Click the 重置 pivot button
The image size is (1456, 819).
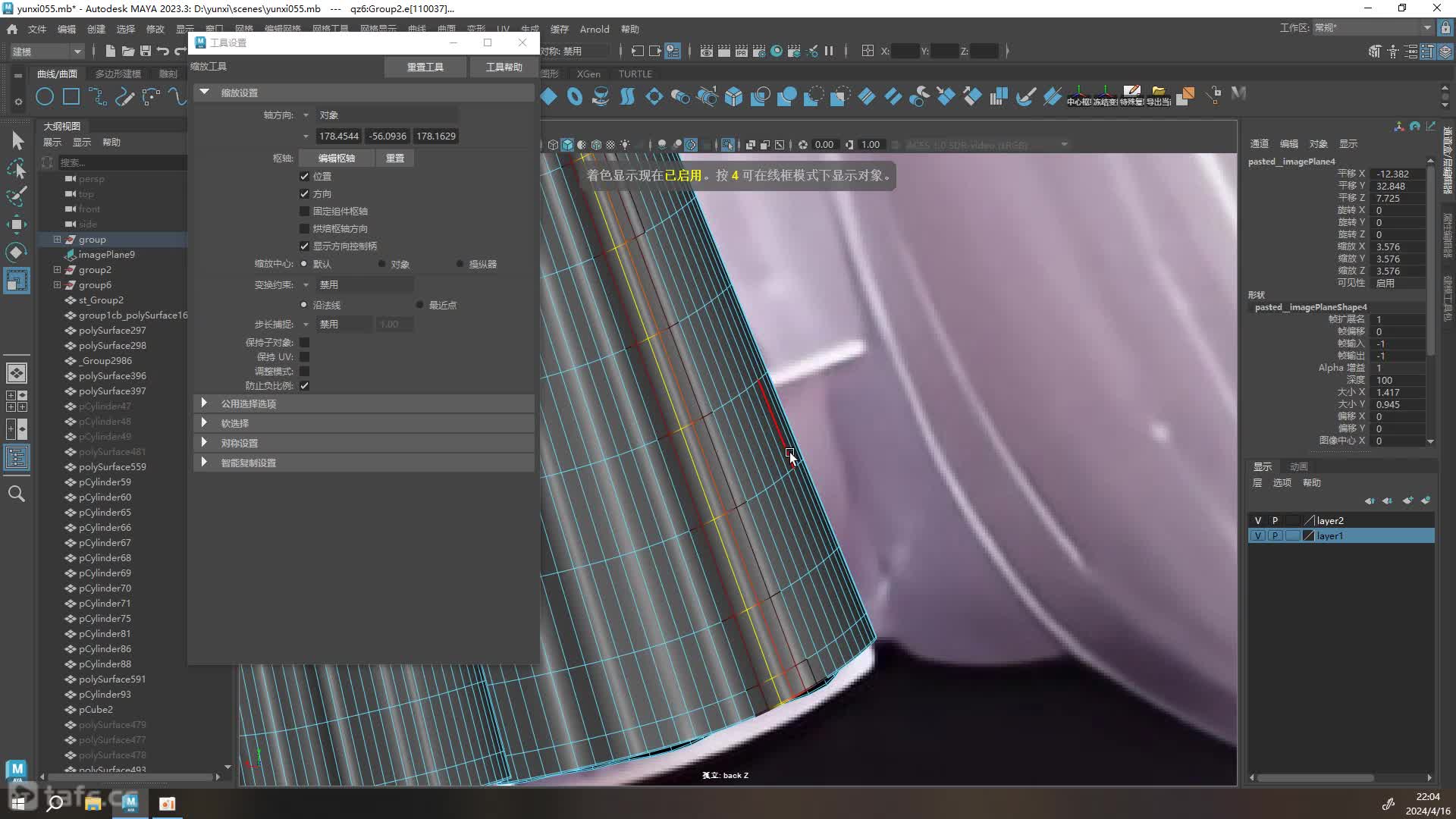coord(395,158)
